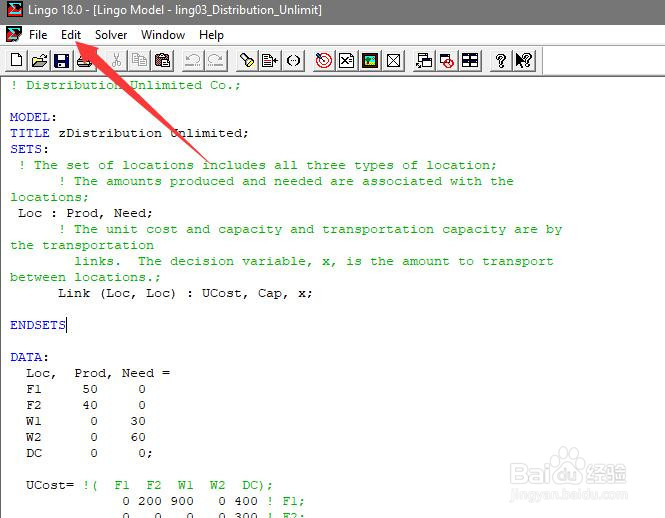Open the Solution report icon

(x=347, y=61)
